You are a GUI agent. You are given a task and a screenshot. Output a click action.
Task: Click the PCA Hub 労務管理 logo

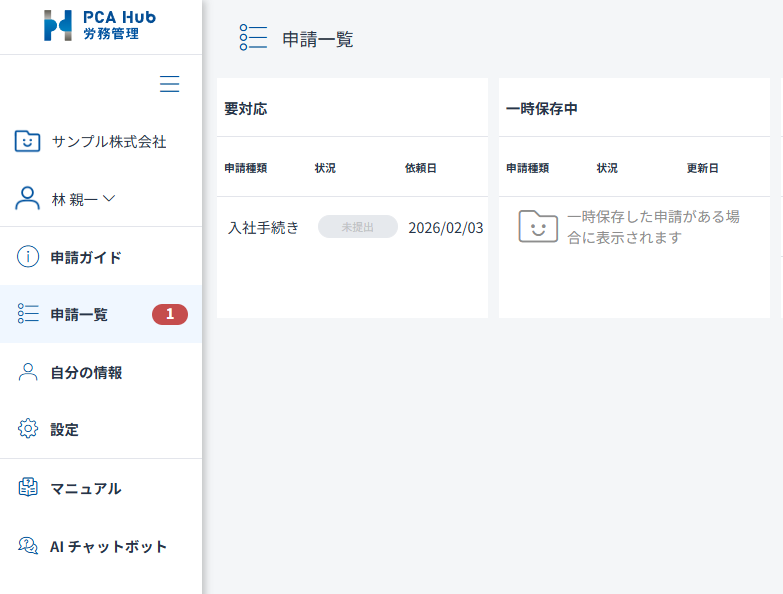click(100, 25)
